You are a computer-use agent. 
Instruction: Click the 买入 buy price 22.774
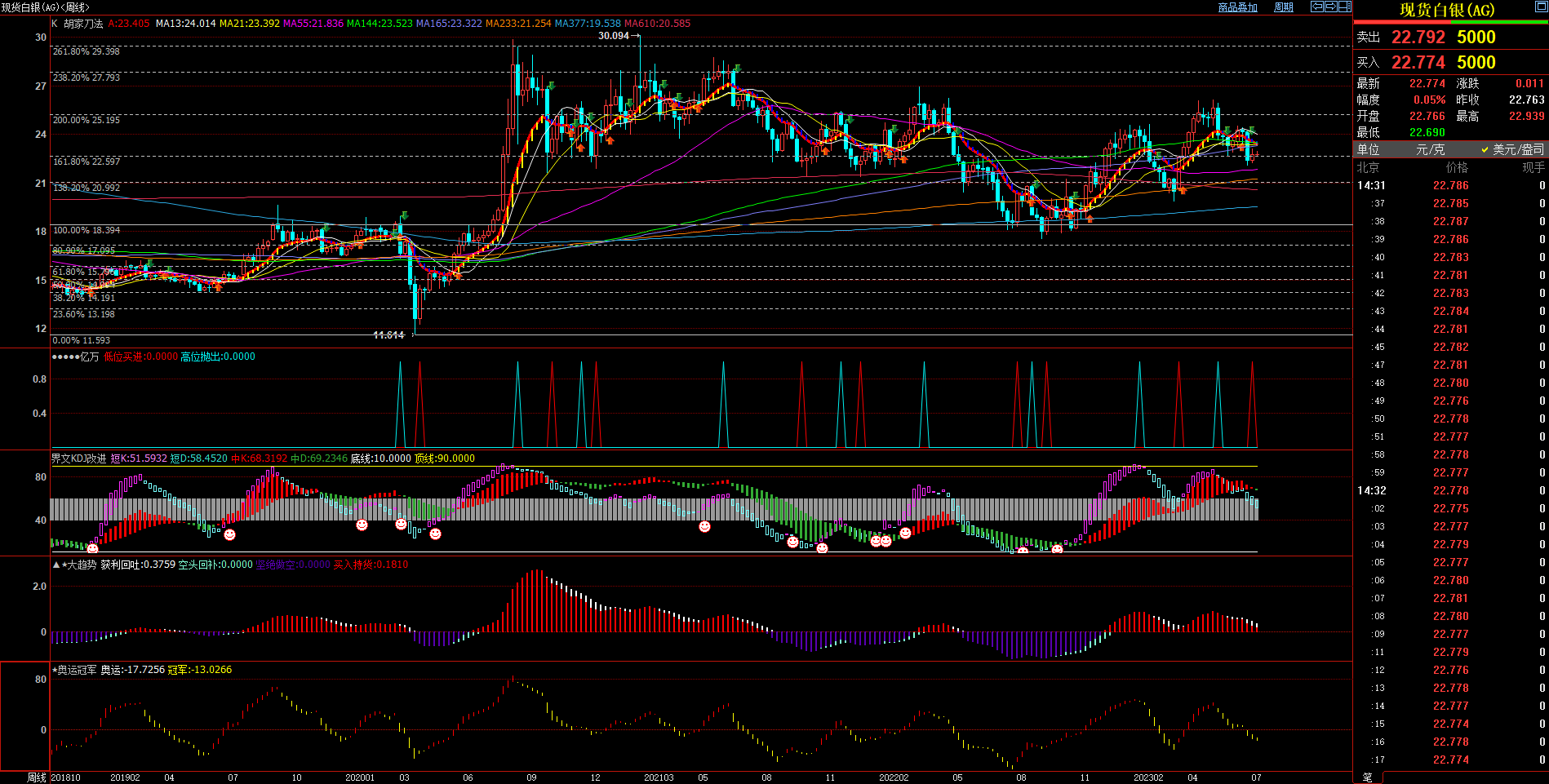click(1418, 63)
